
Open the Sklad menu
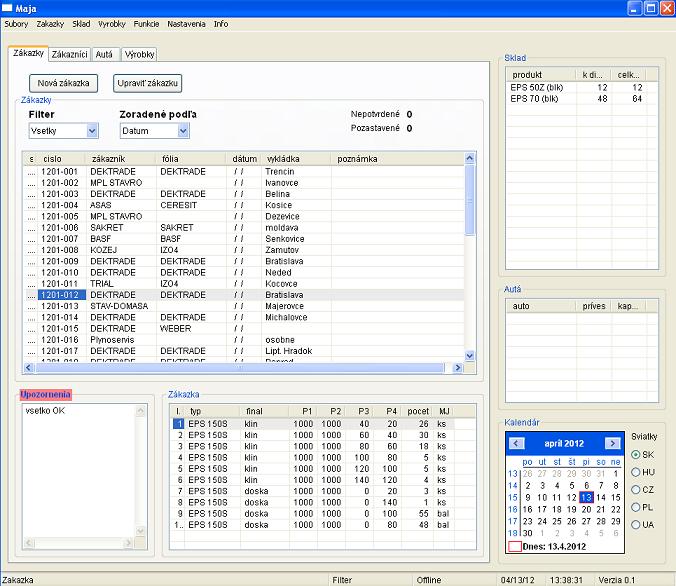click(81, 24)
